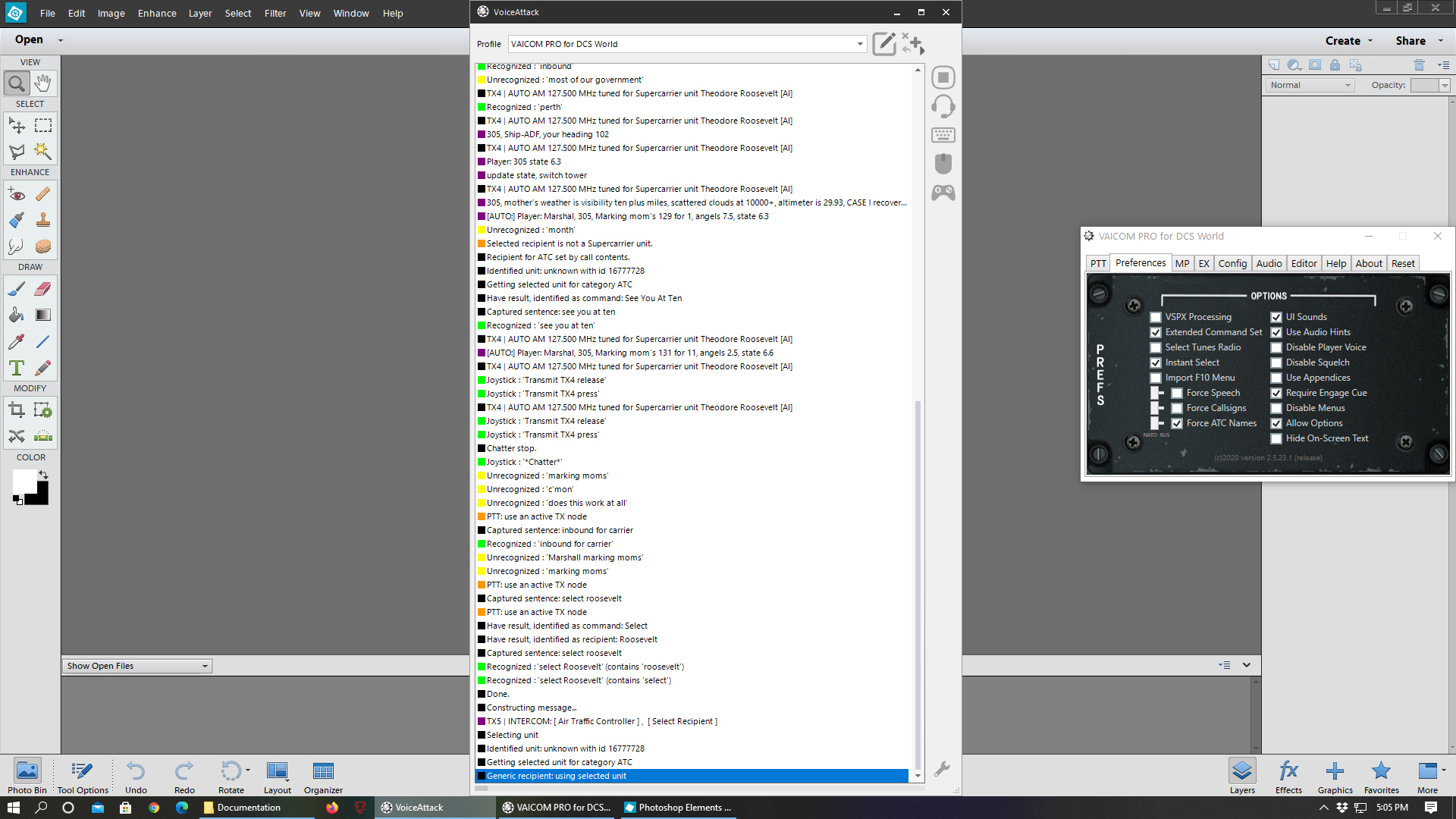Click the Redo button

click(184, 777)
